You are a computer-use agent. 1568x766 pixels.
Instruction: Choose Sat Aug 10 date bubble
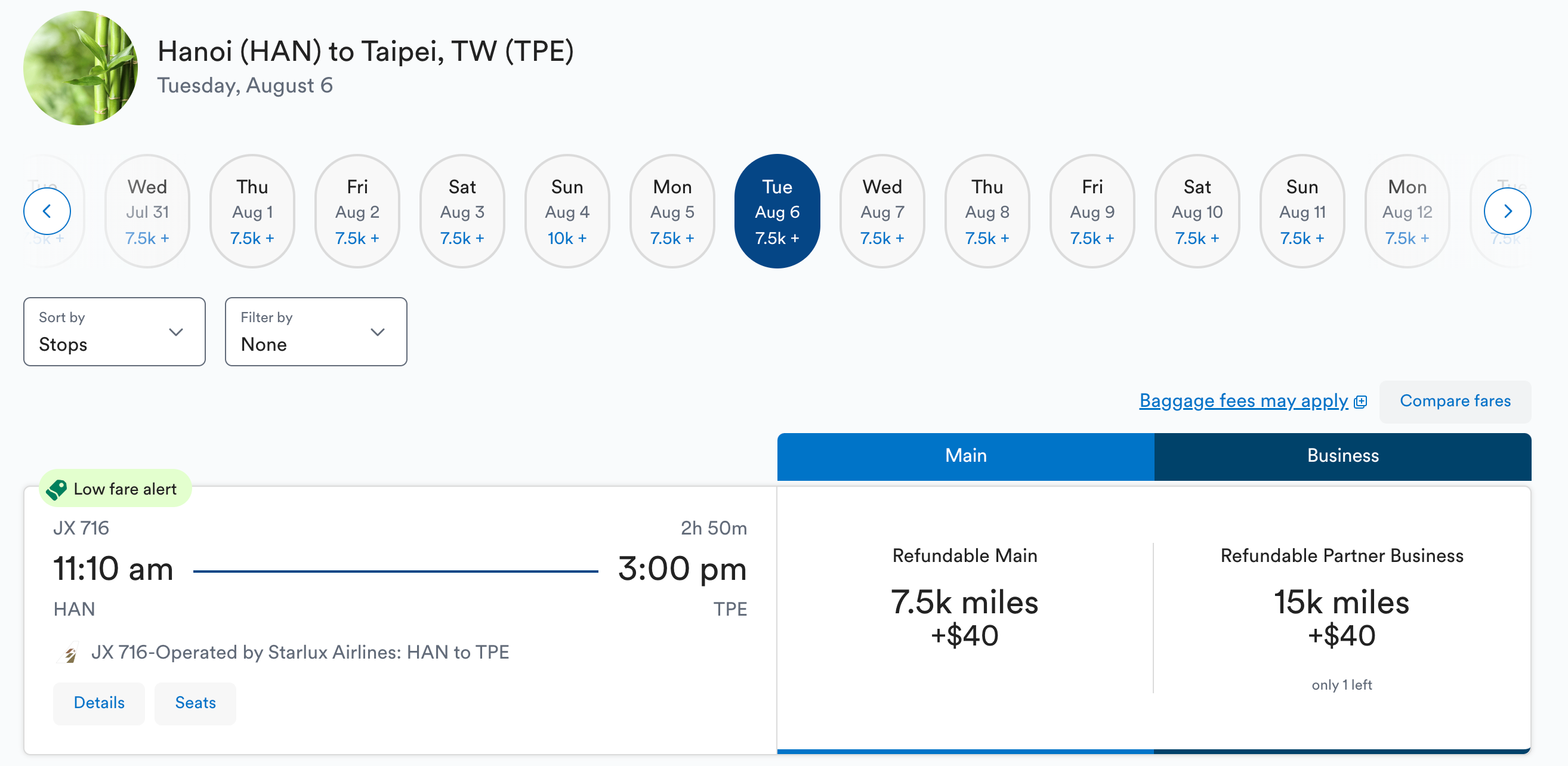click(x=1196, y=211)
